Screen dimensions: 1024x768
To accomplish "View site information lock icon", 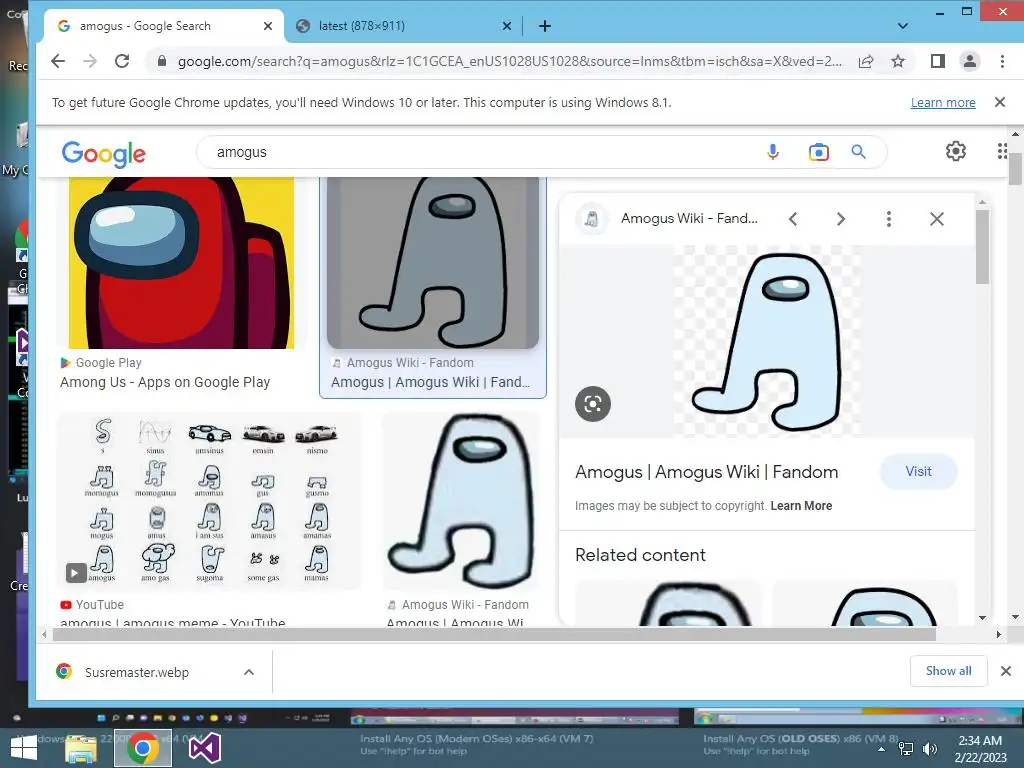I will click(x=161, y=61).
